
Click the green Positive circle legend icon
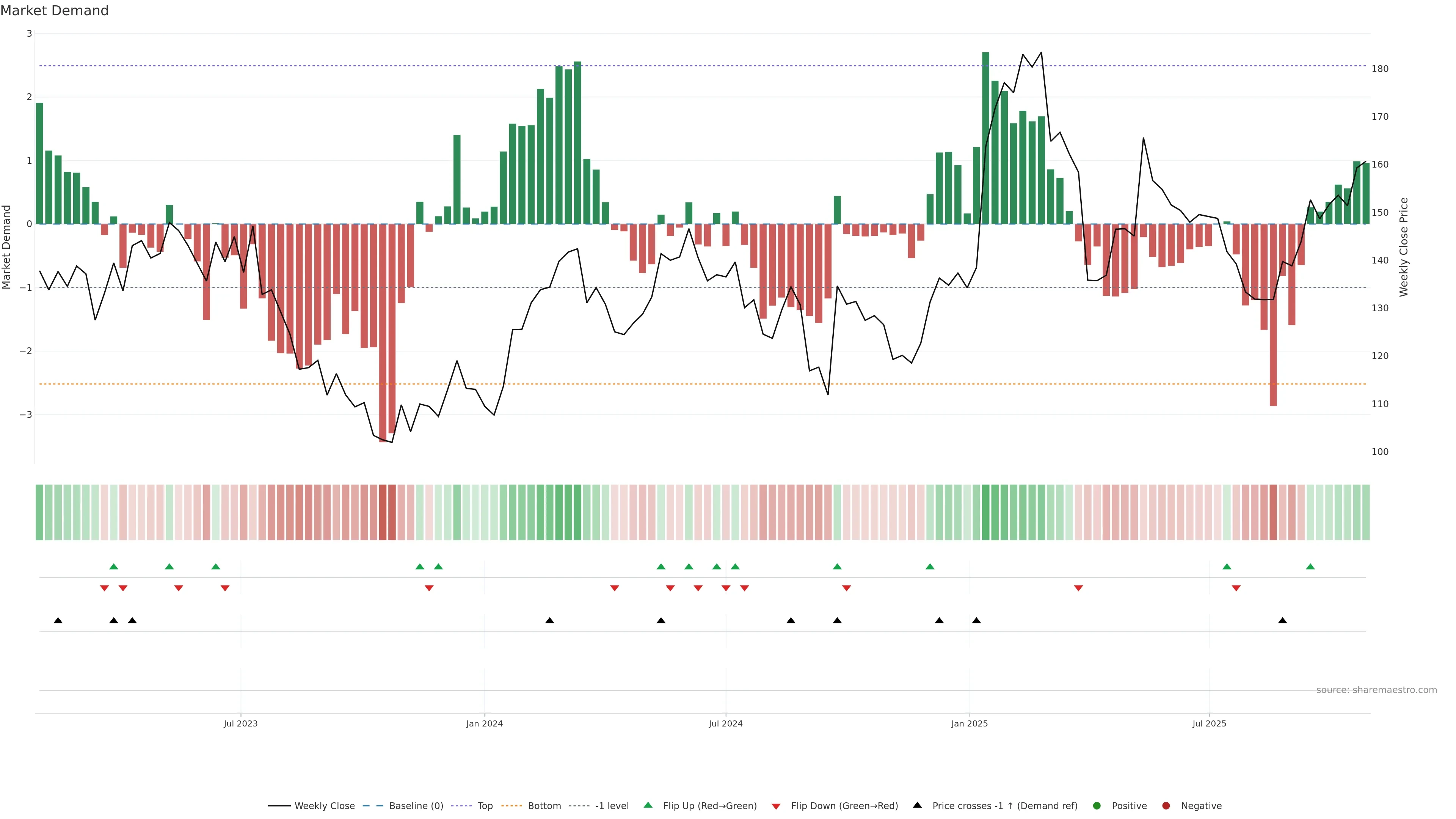point(1097,805)
